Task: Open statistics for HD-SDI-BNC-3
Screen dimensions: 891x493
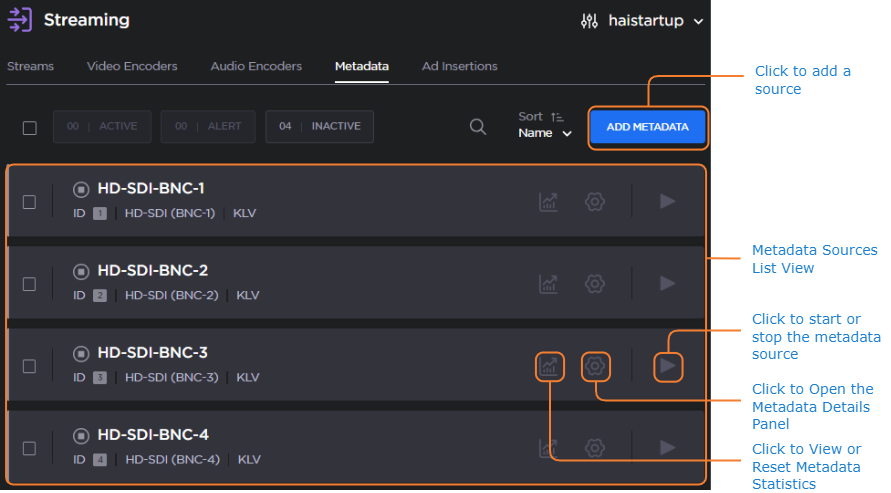Action: pyautogui.click(x=548, y=366)
